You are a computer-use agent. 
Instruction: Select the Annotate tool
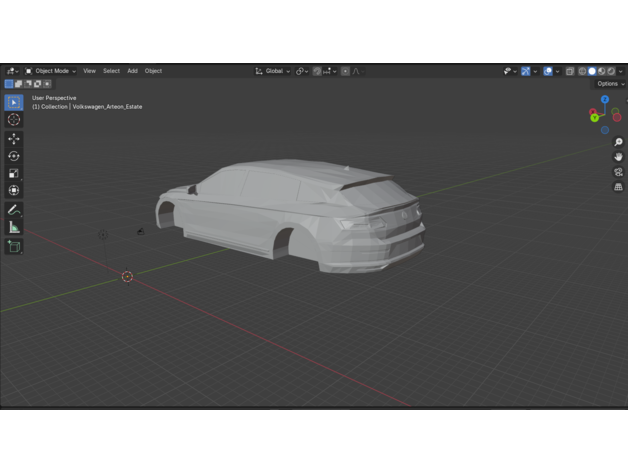[x=14, y=211]
